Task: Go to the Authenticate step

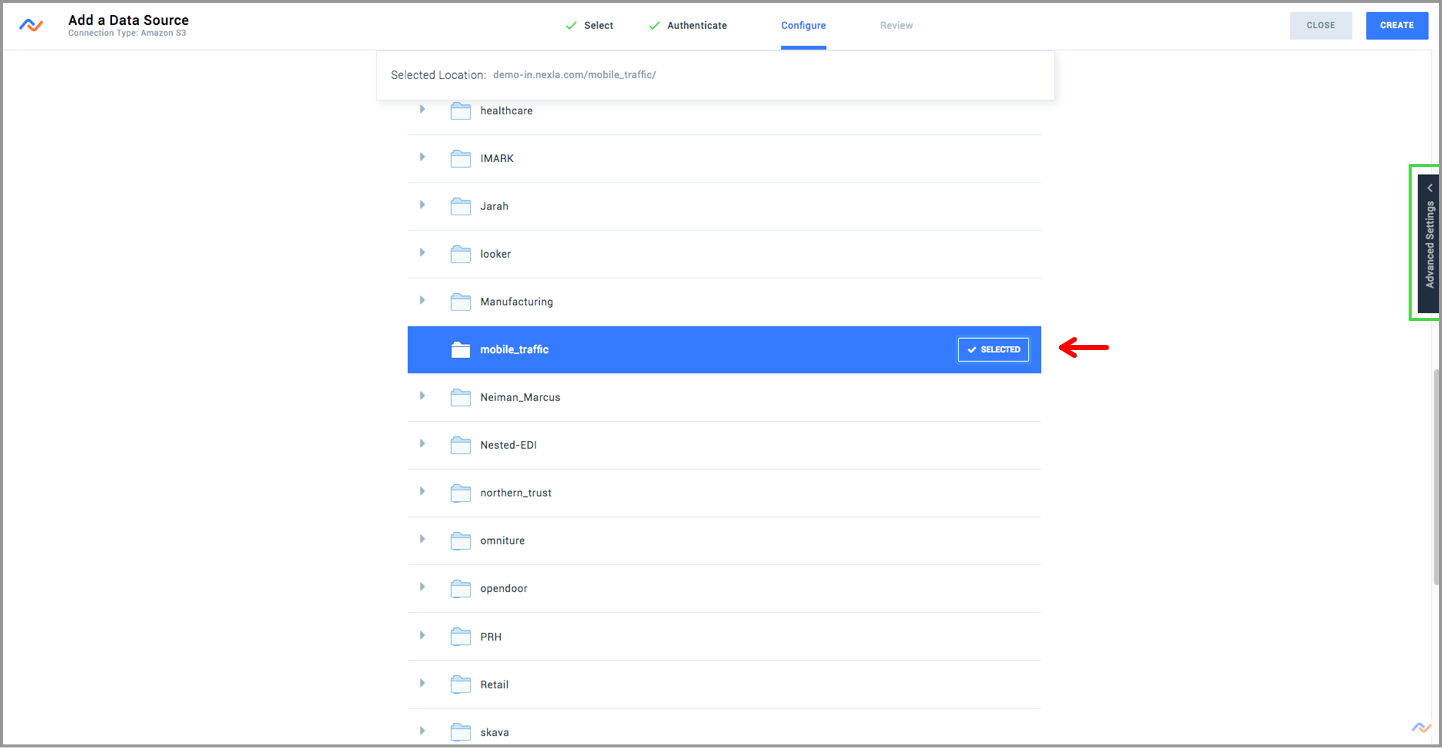Action: pos(688,25)
